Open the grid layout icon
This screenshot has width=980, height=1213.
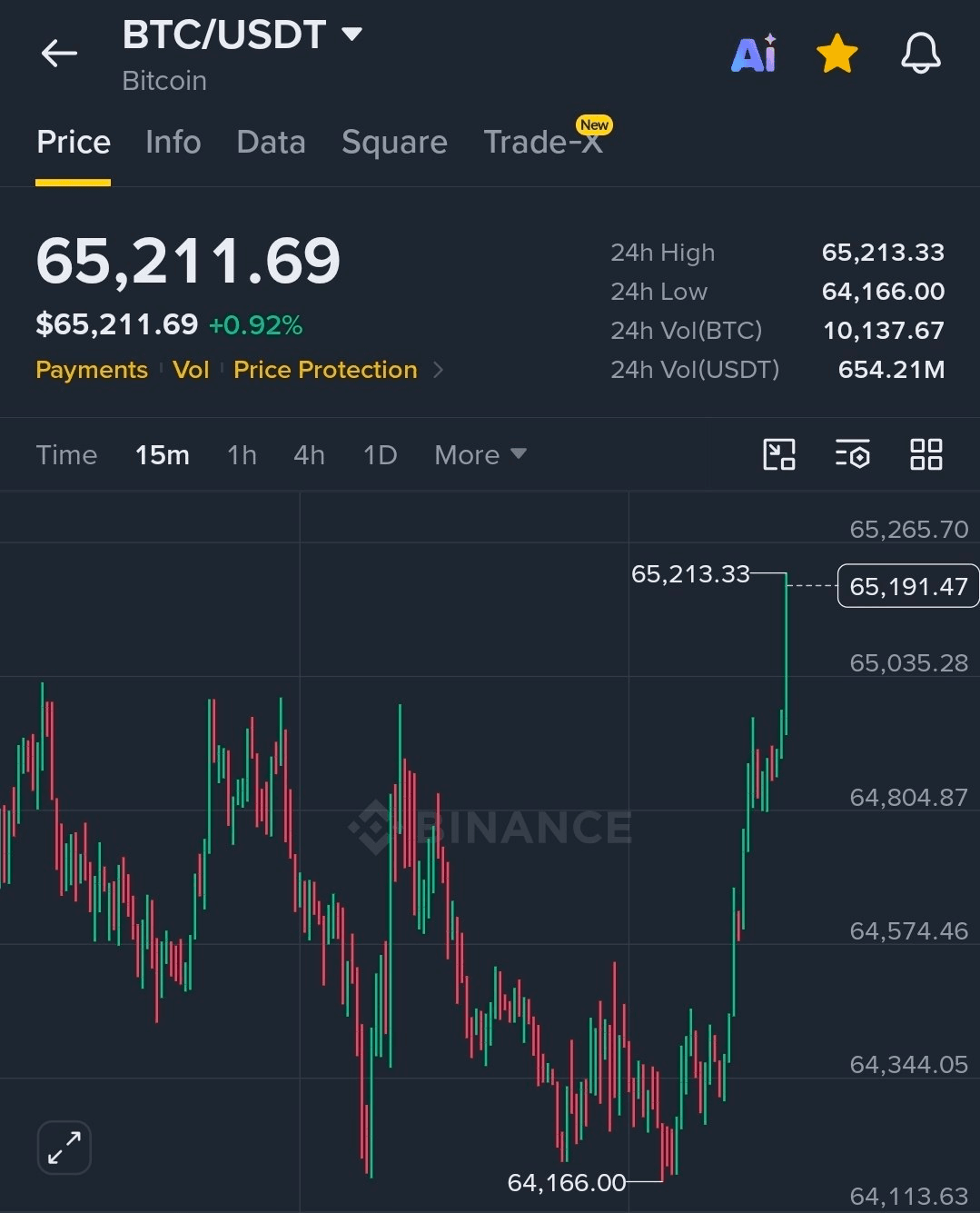[x=926, y=454]
